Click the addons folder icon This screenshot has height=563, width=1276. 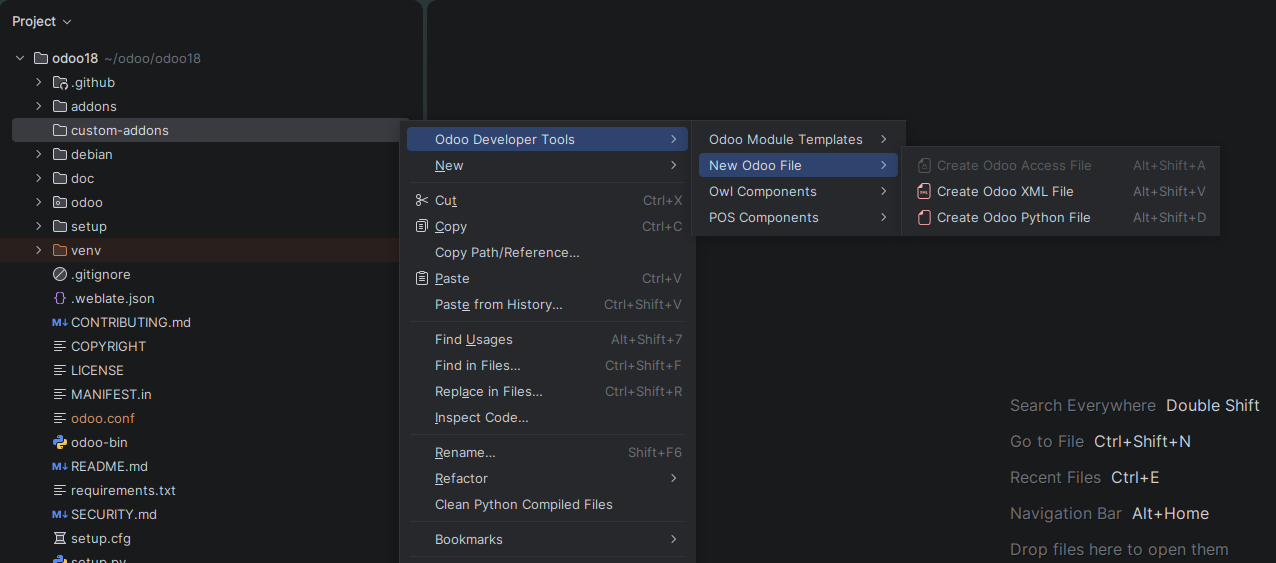[60, 106]
